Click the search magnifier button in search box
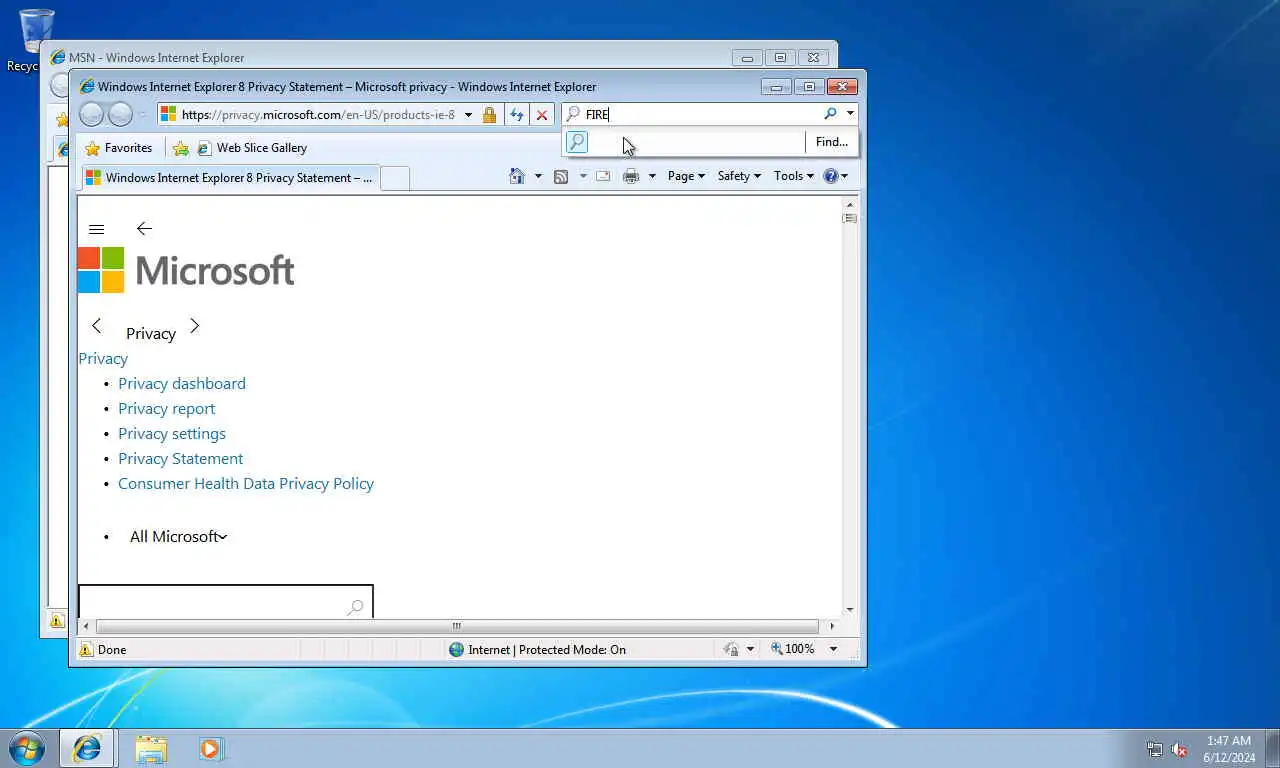1280x768 pixels. 830,114
